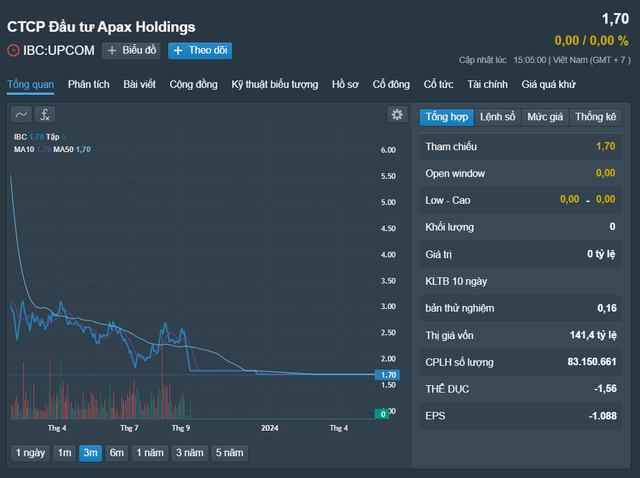This screenshot has height=478, width=640.
Task: Open the chart type line icon
Action: (x=21, y=115)
